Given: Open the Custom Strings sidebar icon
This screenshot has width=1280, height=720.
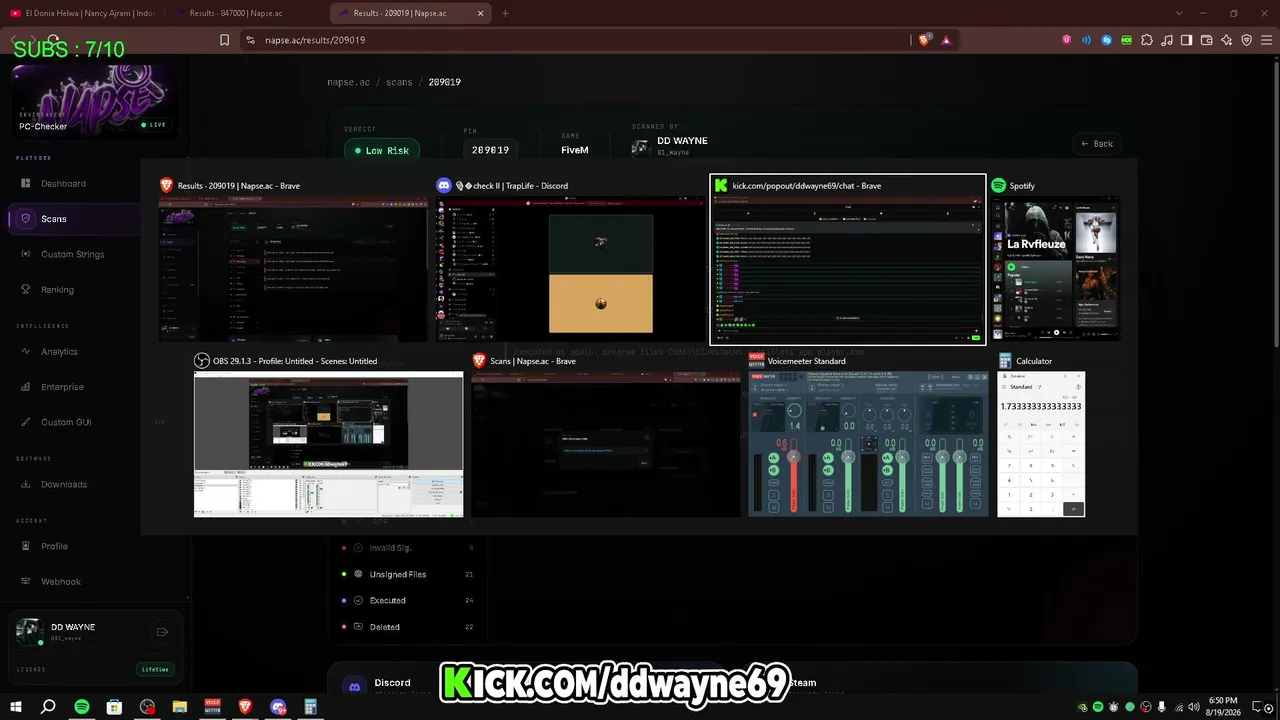Looking at the screenshot, I should pos(26,254).
